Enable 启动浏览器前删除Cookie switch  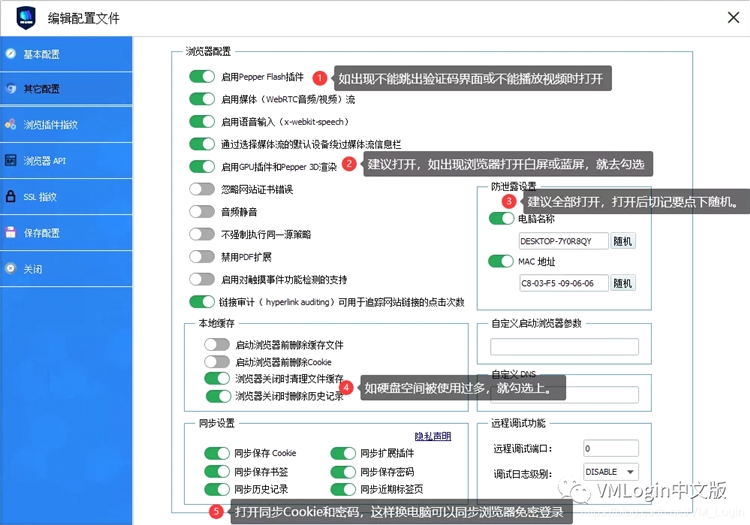(x=217, y=361)
